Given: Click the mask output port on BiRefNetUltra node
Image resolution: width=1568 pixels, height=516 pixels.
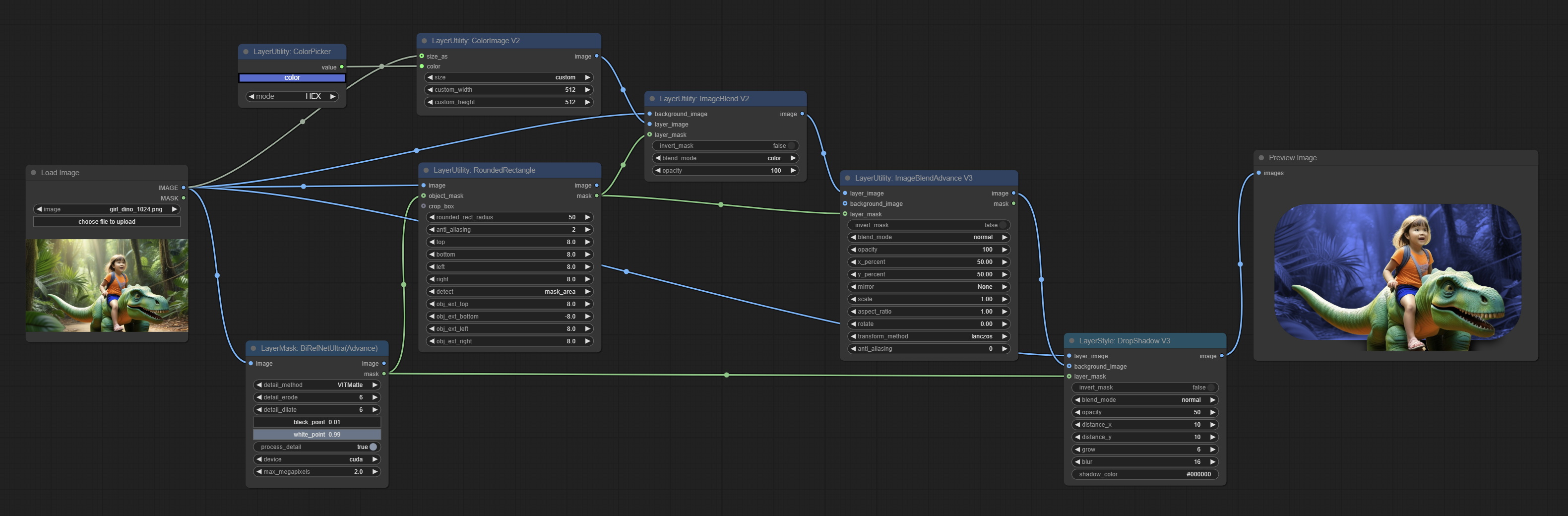Looking at the screenshot, I should [x=383, y=374].
